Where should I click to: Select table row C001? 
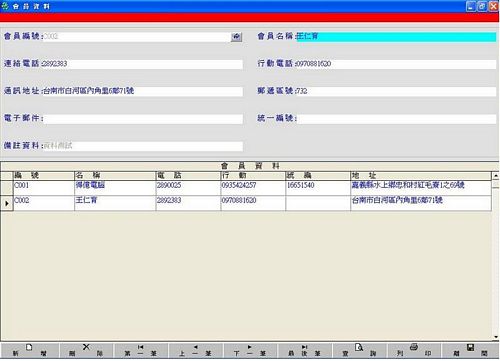click(252, 188)
